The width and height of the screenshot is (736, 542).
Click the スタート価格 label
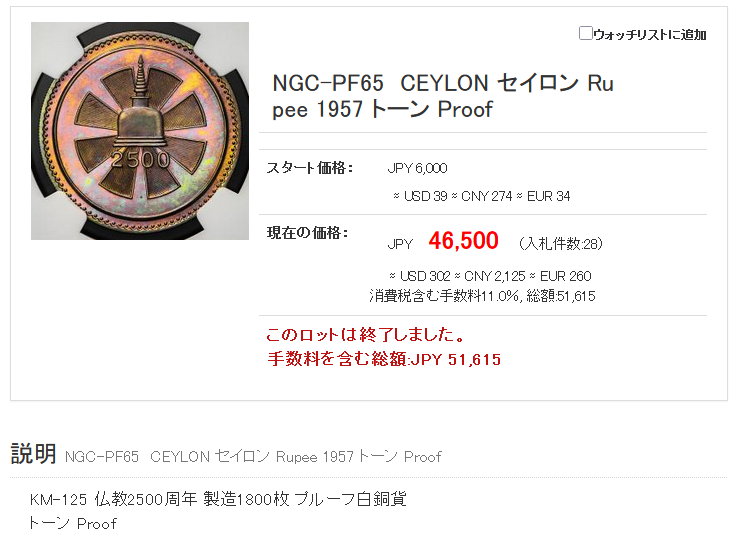click(309, 168)
